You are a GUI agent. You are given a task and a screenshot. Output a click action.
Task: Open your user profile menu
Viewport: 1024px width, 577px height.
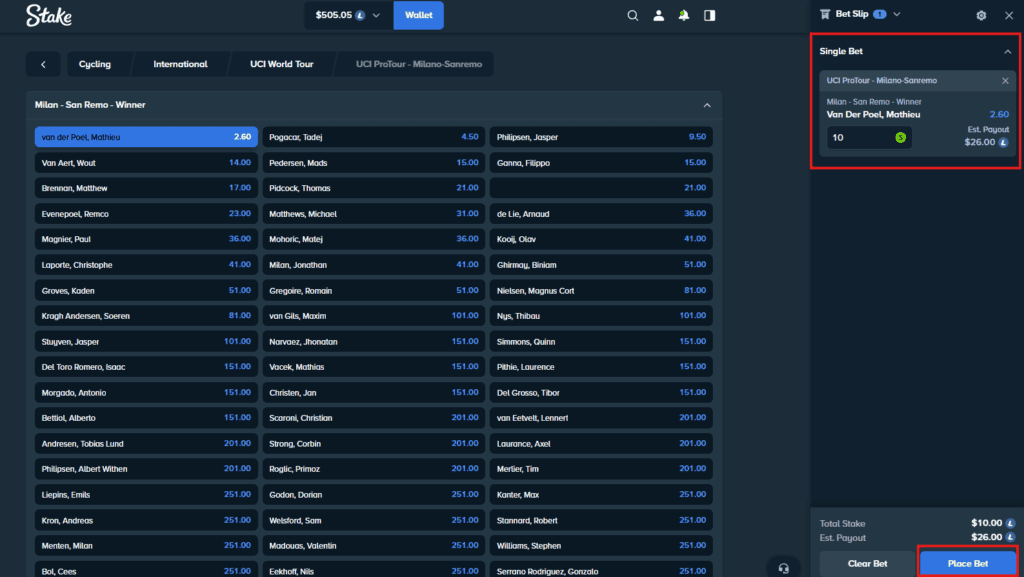click(x=658, y=16)
